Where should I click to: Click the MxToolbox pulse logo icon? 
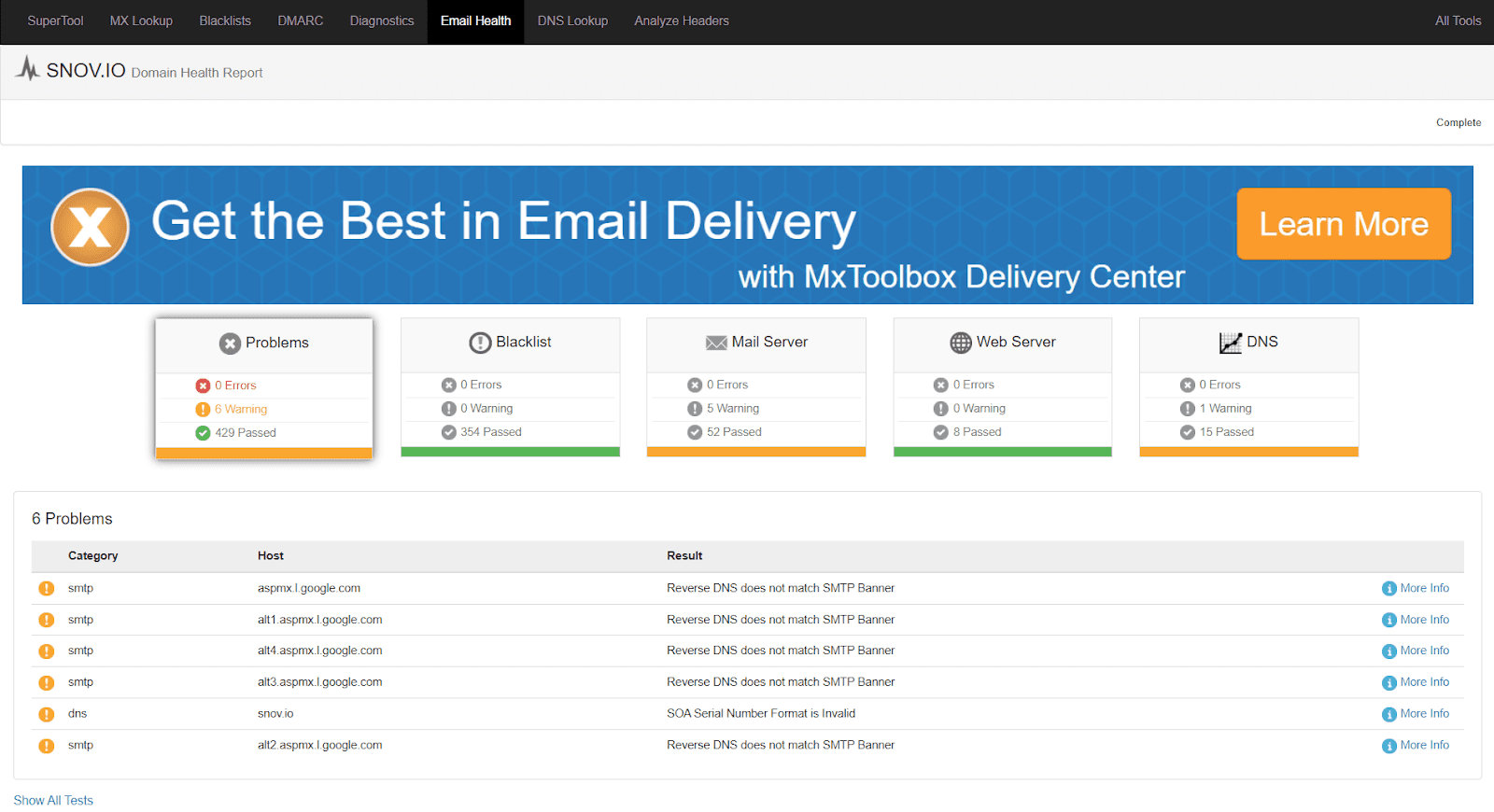click(28, 69)
